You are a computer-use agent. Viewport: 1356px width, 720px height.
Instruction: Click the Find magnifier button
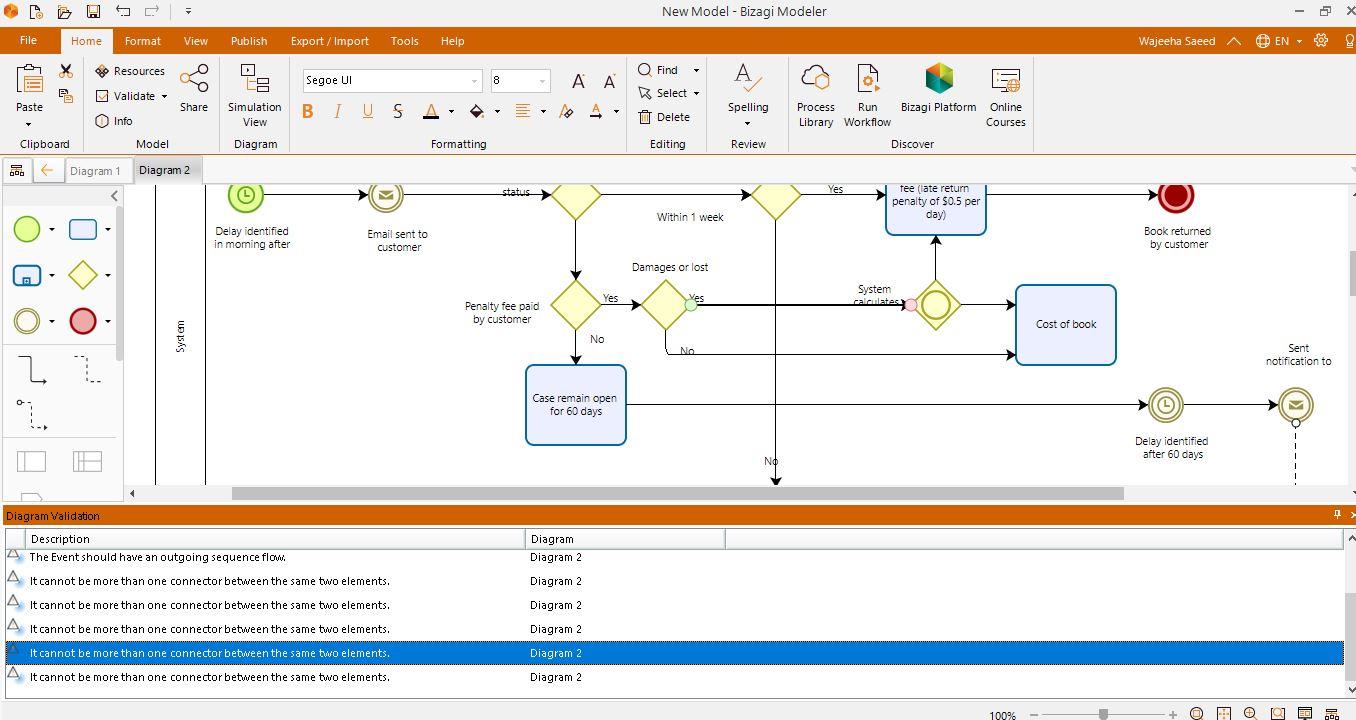point(657,70)
